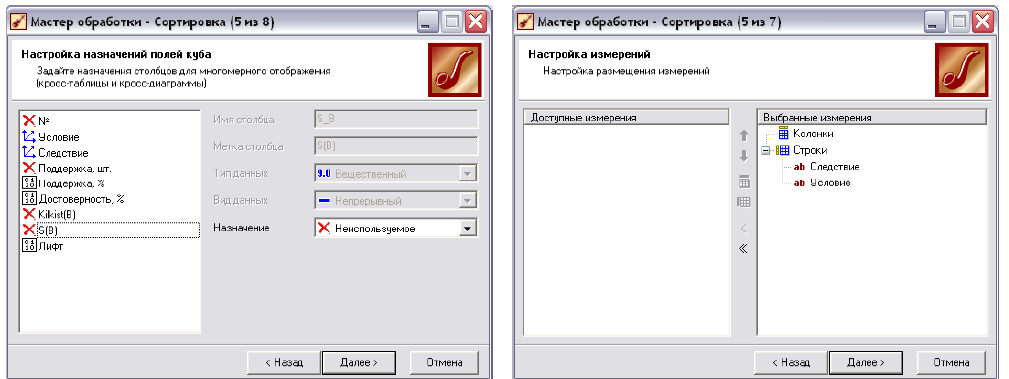Click the Выбранные измерения column header

tap(872, 117)
